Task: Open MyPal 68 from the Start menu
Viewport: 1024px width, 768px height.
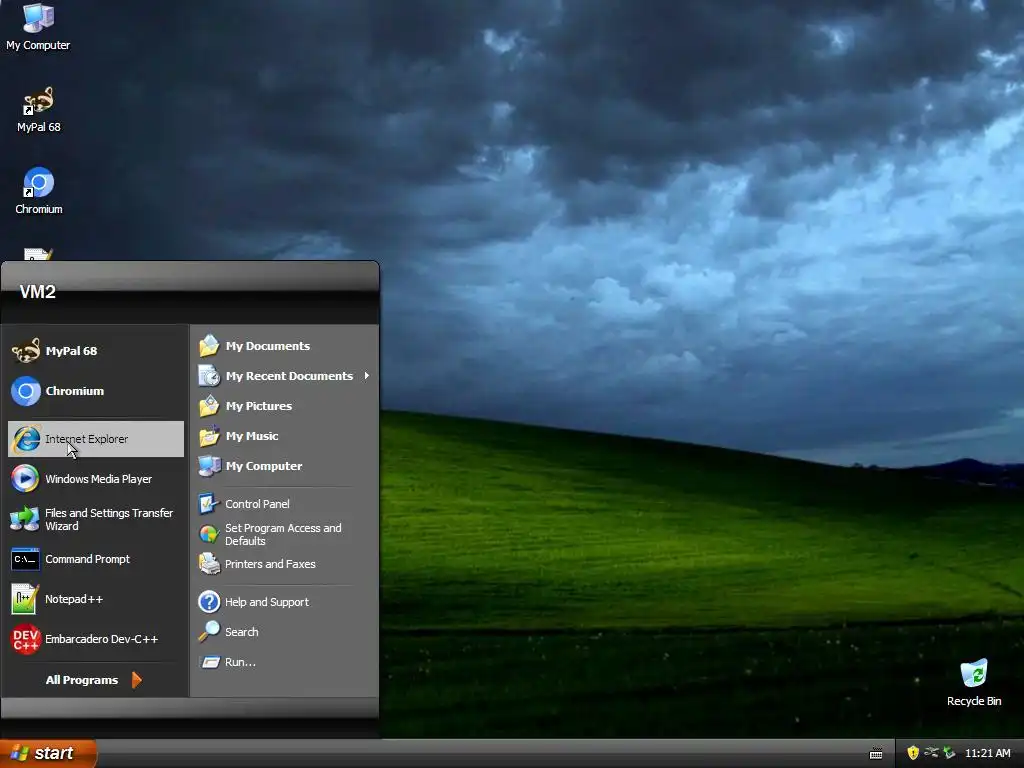Action: (95, 351)
